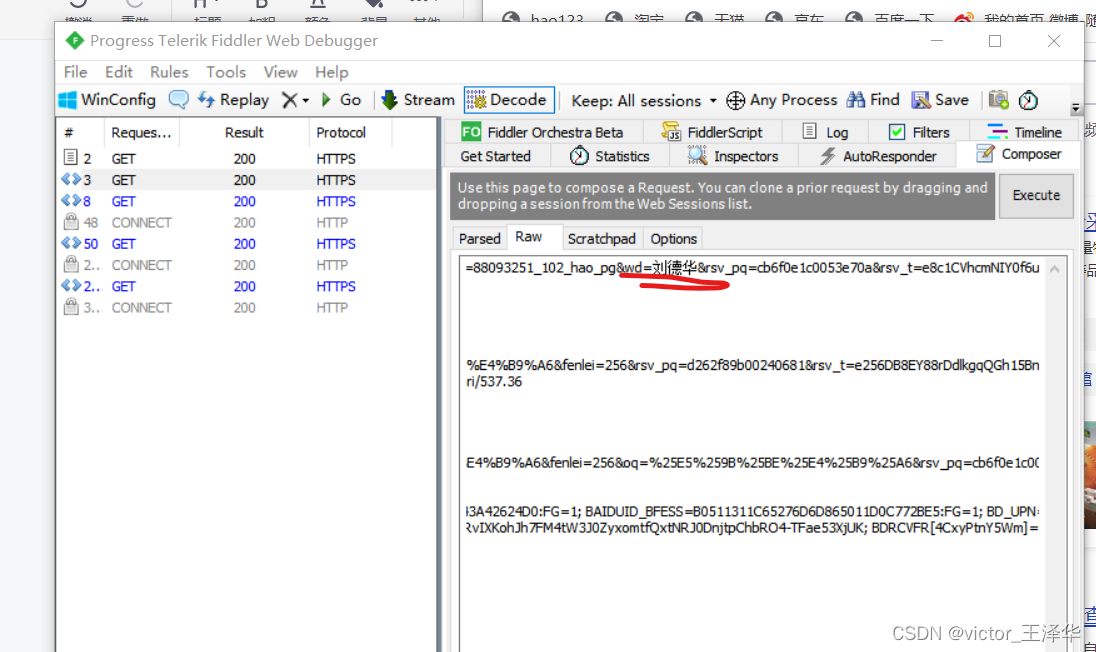Click the WinConfig toolbar button

(x=107, y=100)
